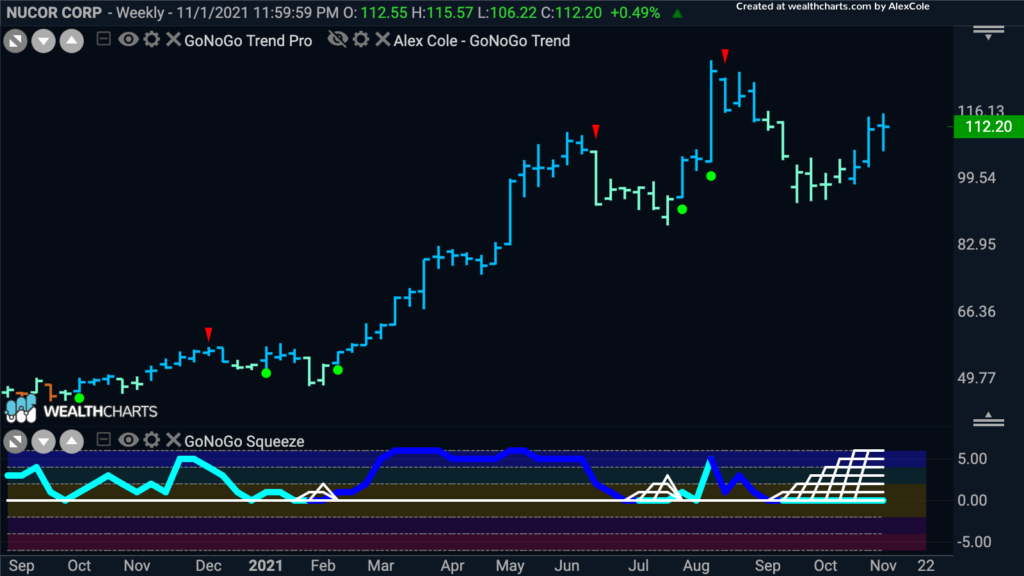Maximize the GoNoGo Squeeze pane
This screenshot has height=576, width=1024.
coord(15,442)
